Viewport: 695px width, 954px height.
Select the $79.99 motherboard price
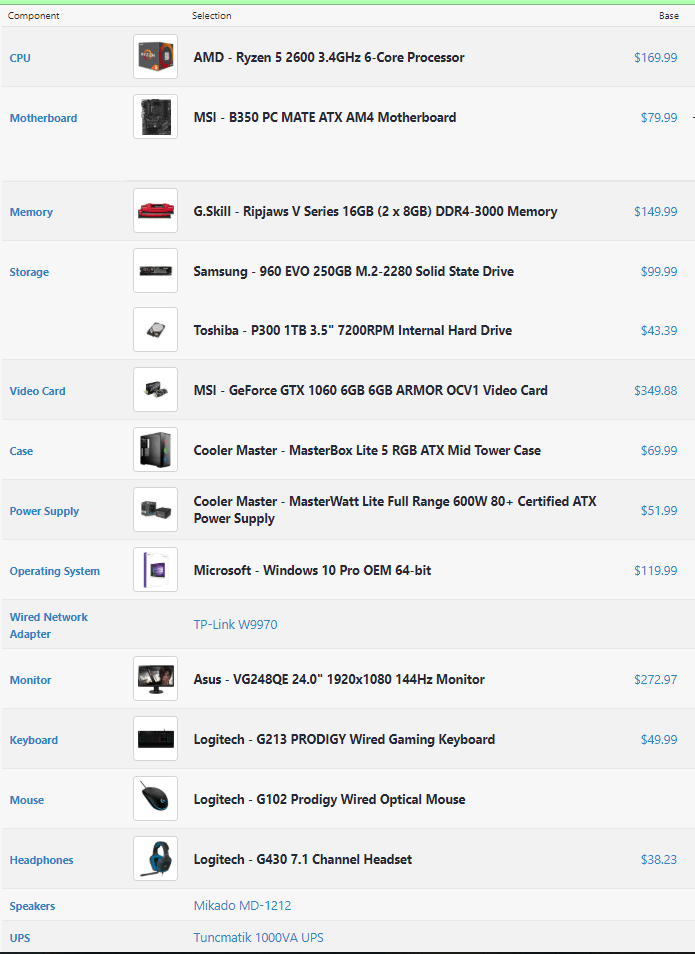click(658, 117)
